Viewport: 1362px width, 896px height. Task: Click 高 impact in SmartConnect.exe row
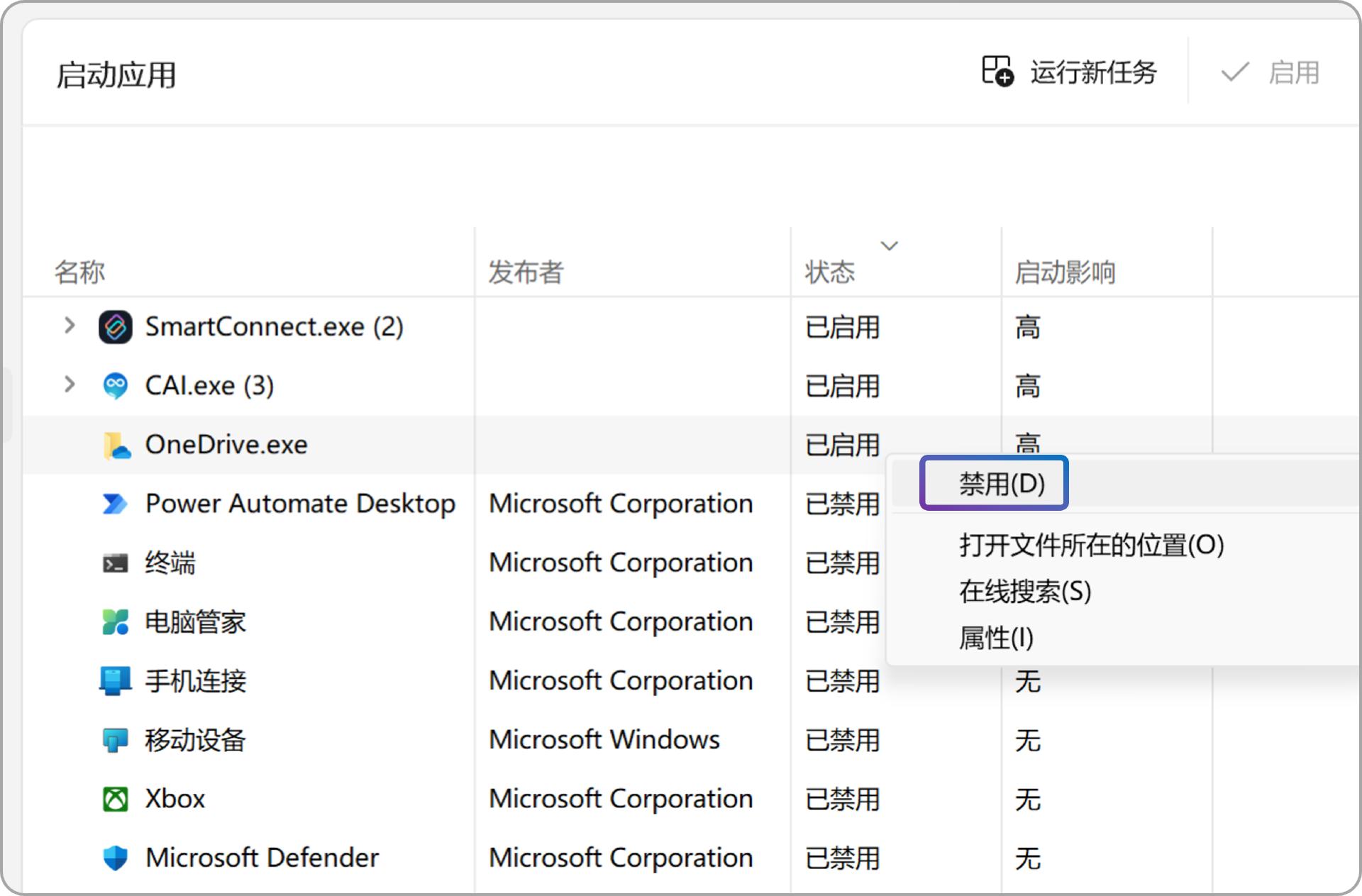(1027, 327)
